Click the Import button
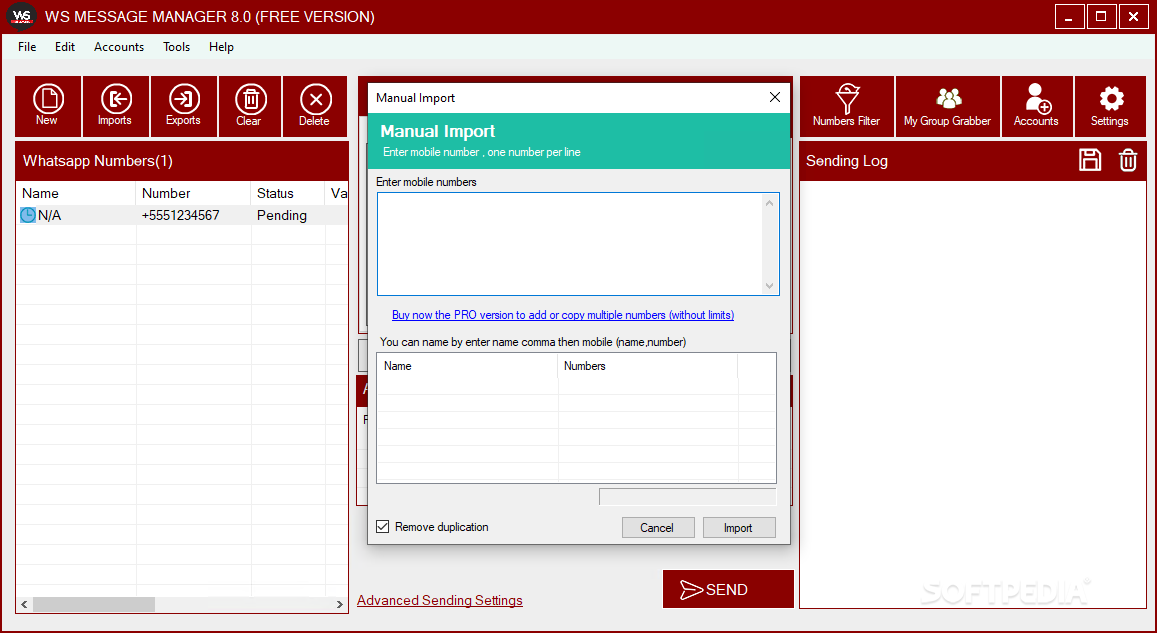This screenshot has height=633, width=1157. click(739, 528)
